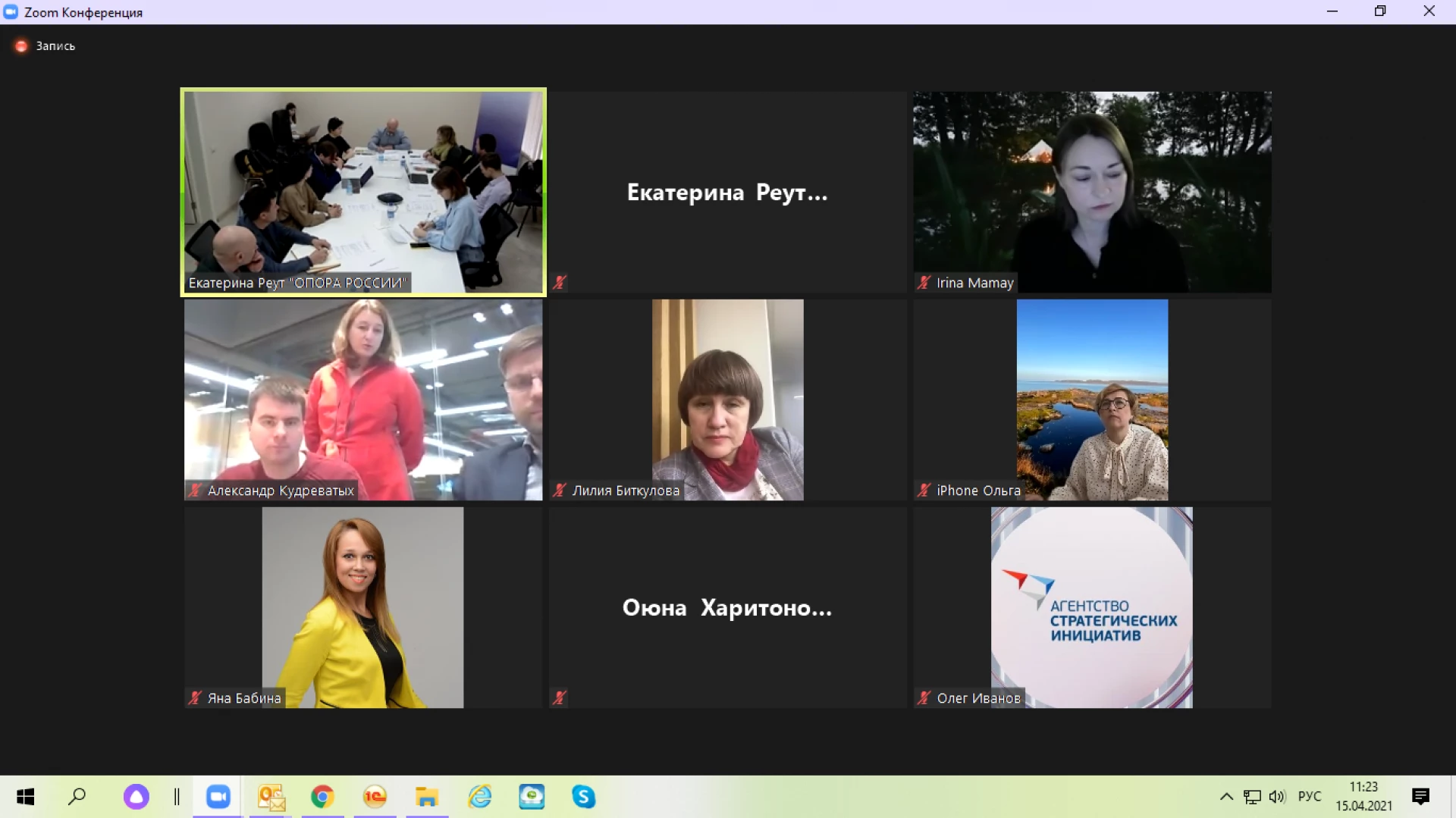
Task: Click muted mic icon next to Олег Иванов
Action: coord(924,697)
